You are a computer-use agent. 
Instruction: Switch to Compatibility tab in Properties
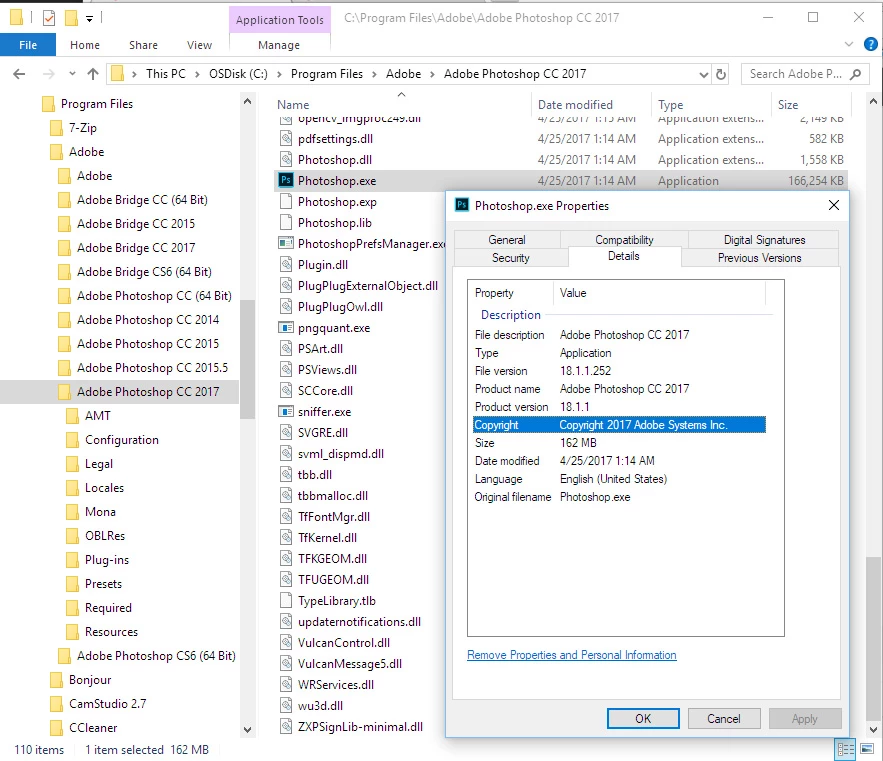pyautogui.click(x=624, y=239)
